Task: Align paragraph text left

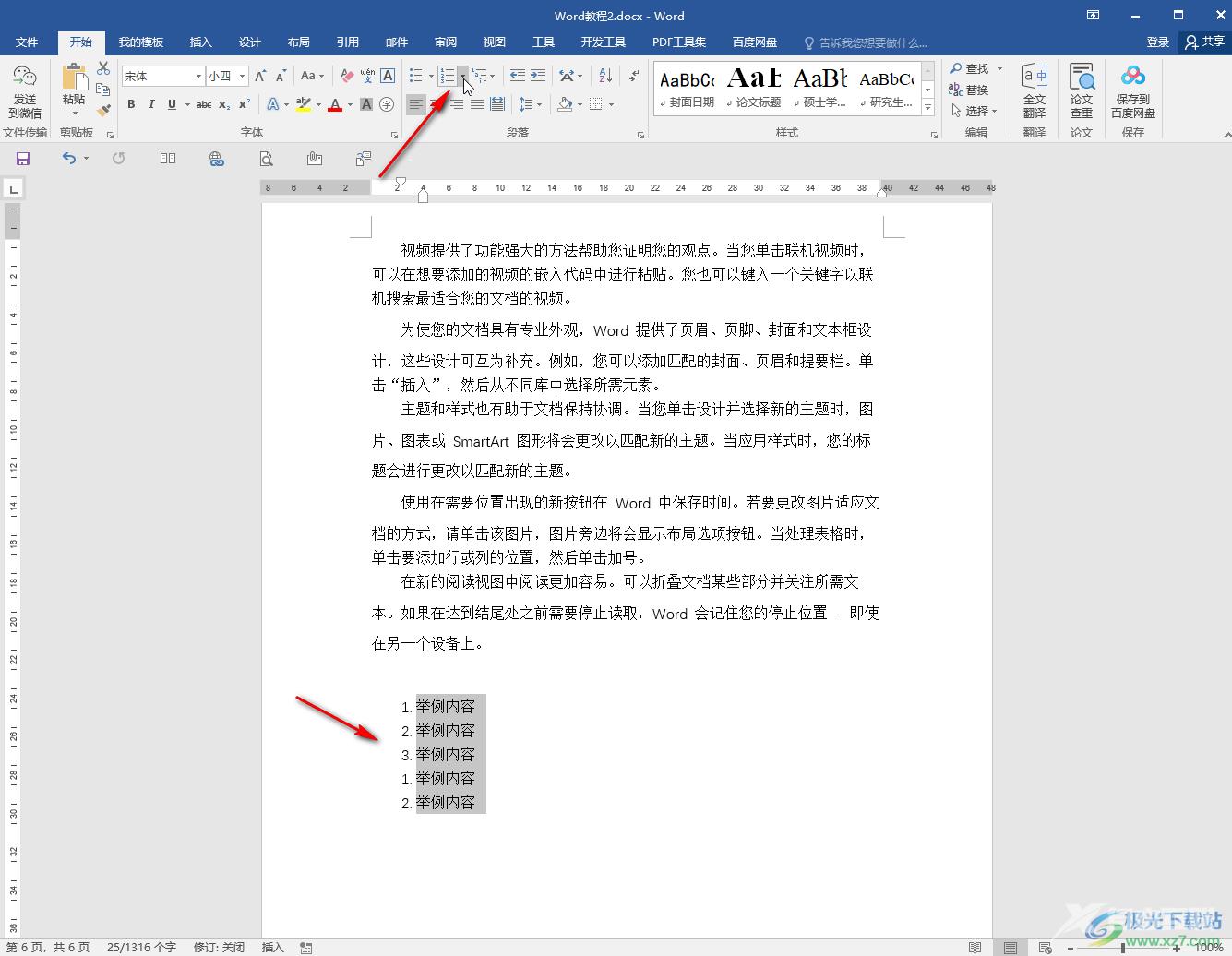Action: pyautogui.click(x=416, y=104)
